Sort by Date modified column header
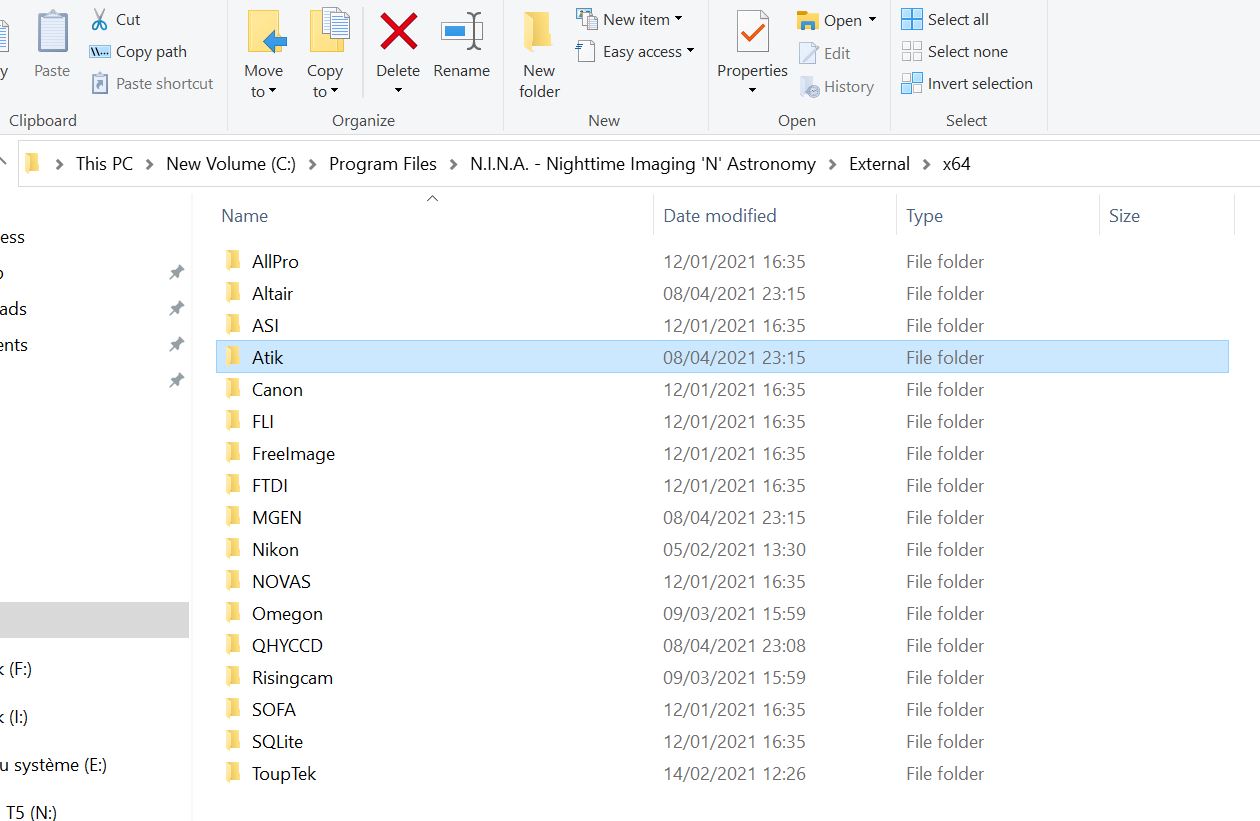The width and height of the screenshot is (1260, 821). (x=720, y=216)
